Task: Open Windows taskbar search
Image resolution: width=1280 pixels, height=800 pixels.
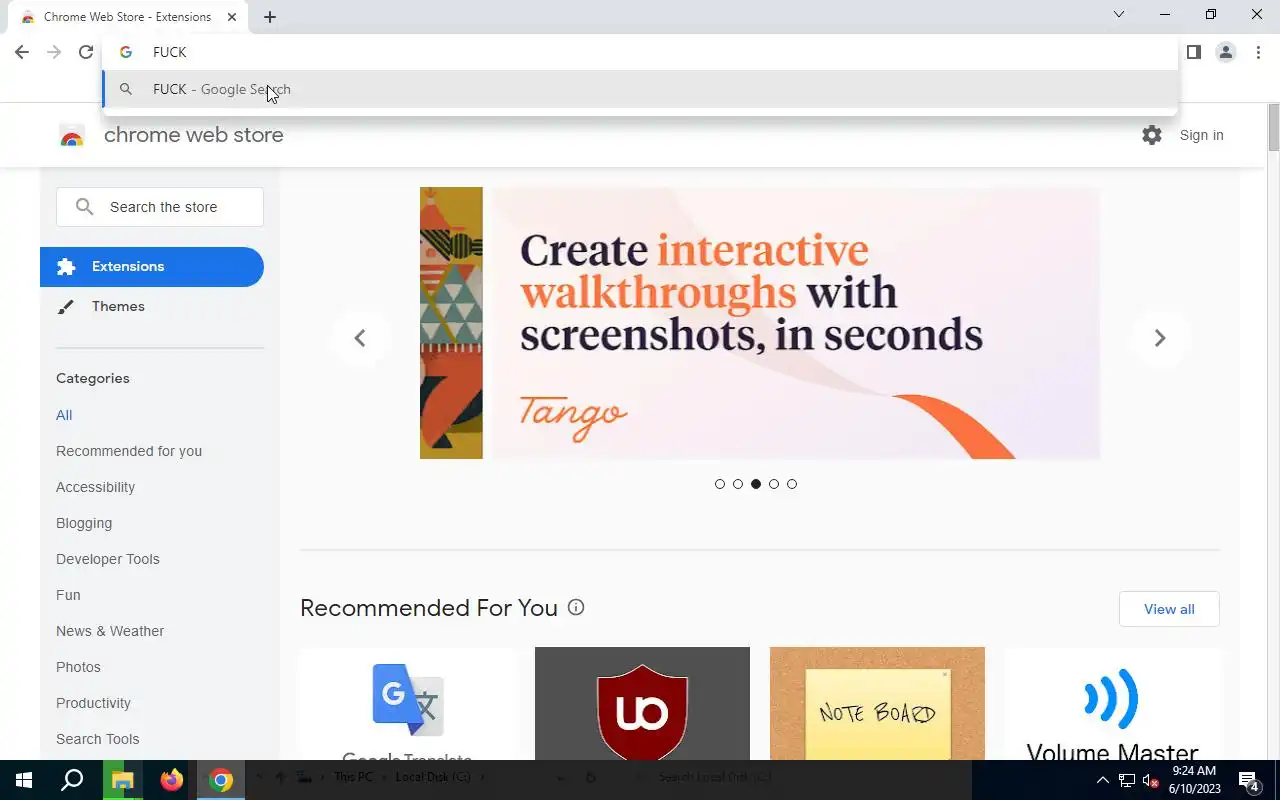Action: pyautogui.click(x=72, y=780)
